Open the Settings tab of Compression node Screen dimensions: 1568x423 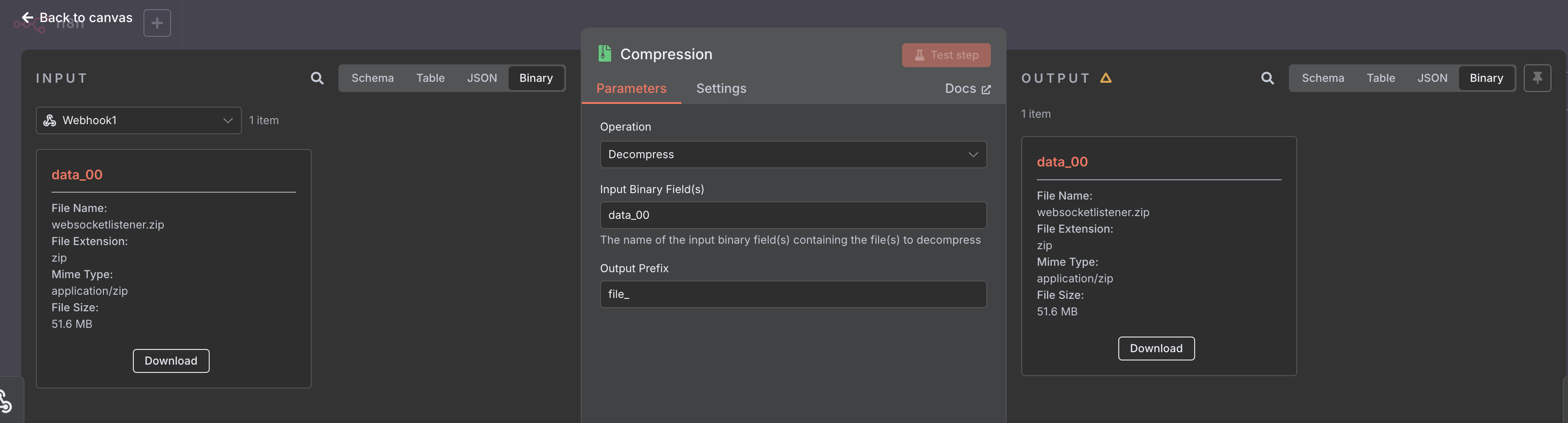pos(721,89)
